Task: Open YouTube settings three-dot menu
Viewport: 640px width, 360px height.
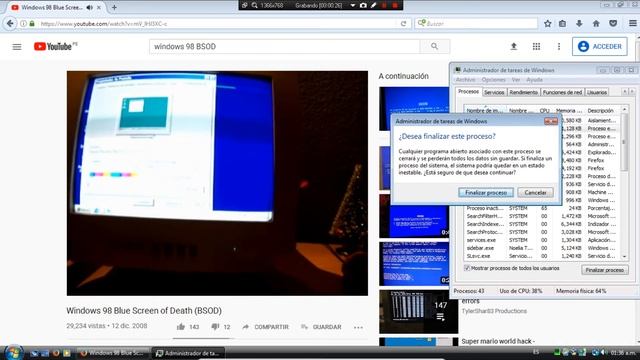Action: click(559, 47)
